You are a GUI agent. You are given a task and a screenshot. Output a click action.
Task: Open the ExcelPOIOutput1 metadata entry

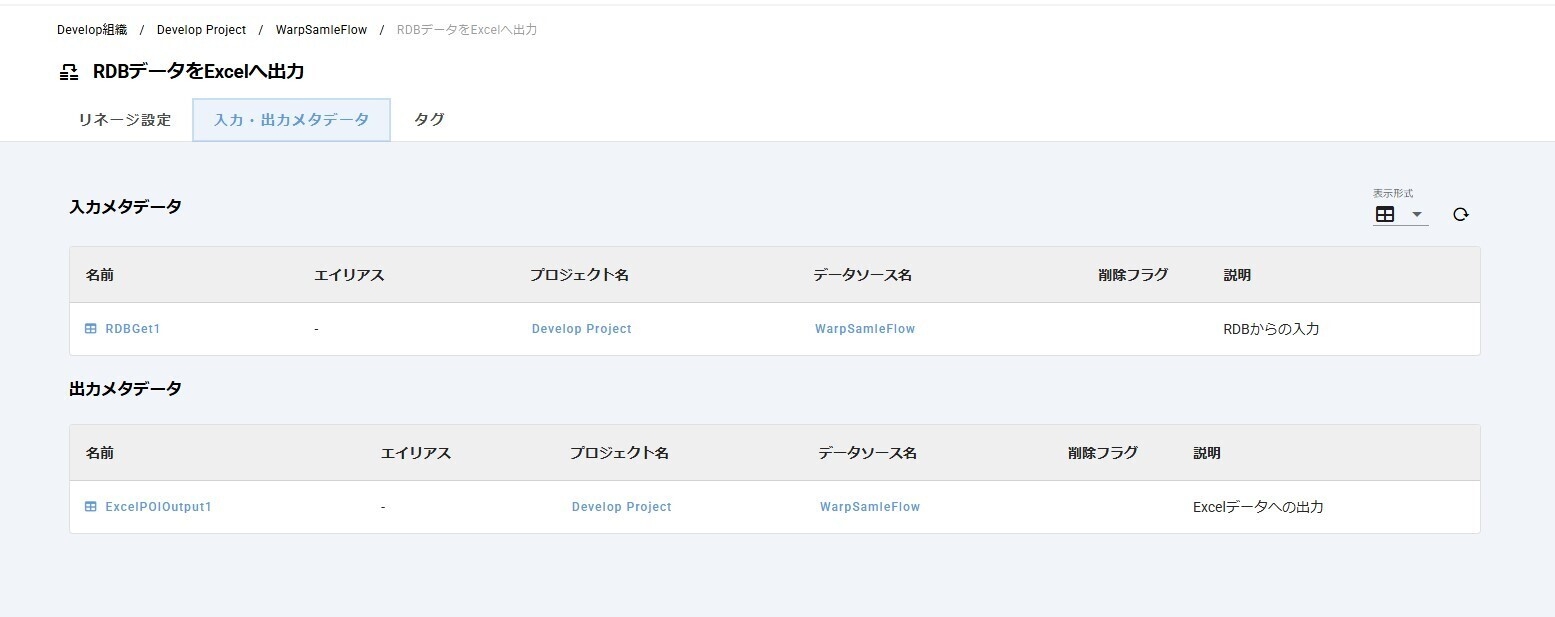159,507
